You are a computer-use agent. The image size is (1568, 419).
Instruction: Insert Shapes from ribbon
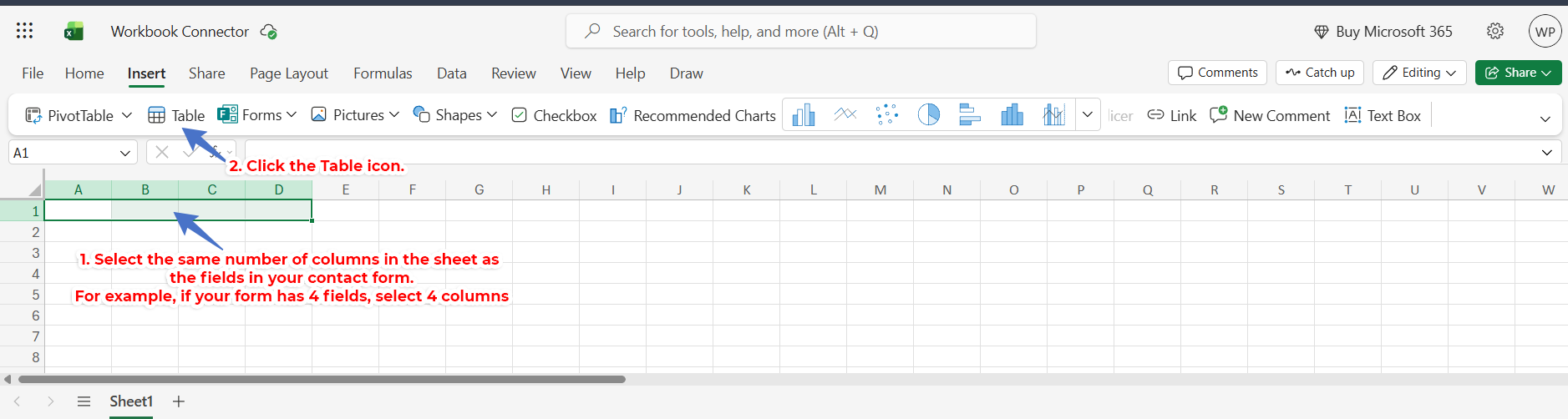pyautogui.click(x=448, y=115)
